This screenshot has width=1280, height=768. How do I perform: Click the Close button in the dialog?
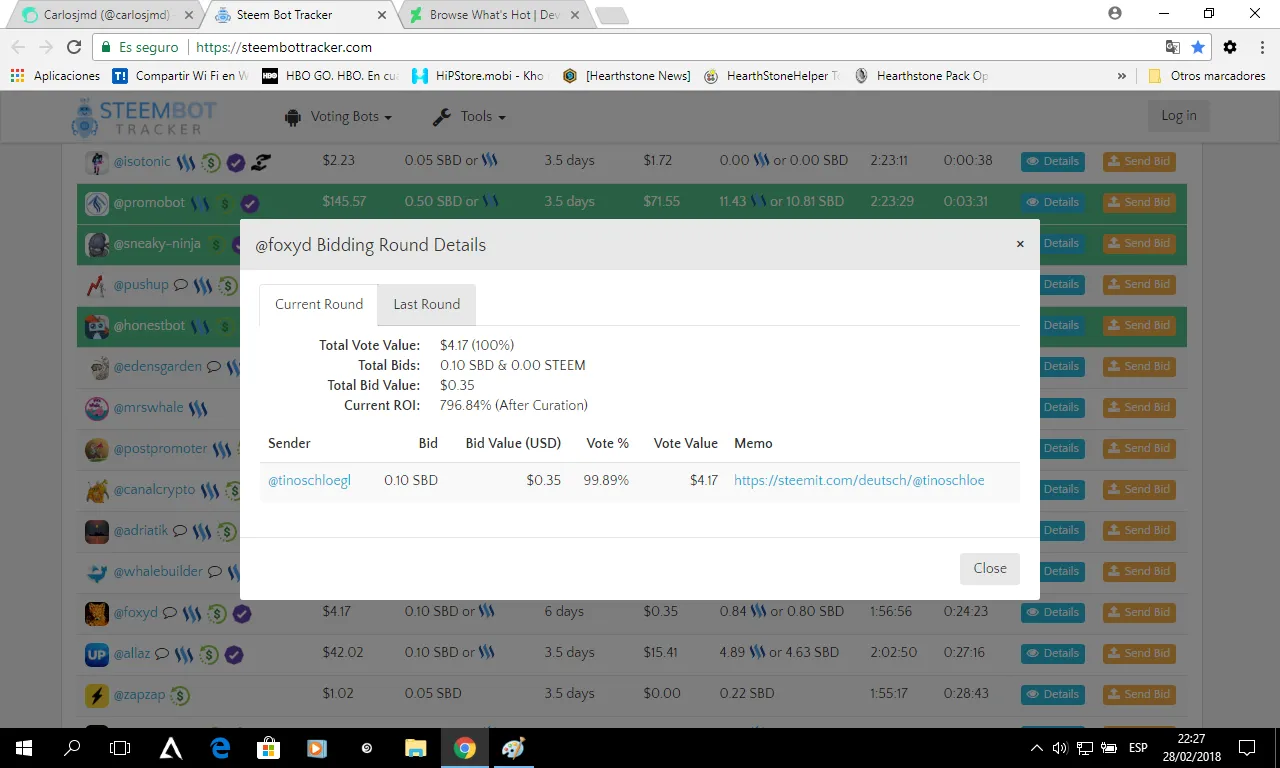(x=990, y=568)
